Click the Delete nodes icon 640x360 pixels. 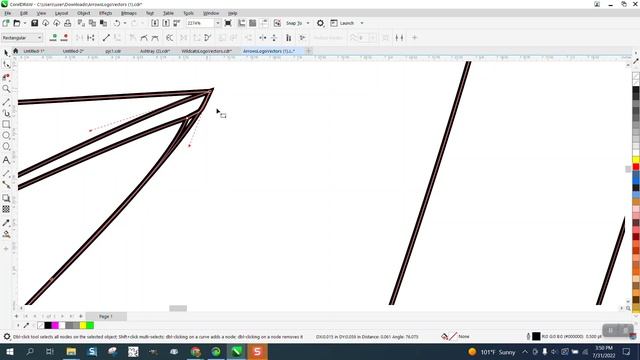[x=64, y=38]
